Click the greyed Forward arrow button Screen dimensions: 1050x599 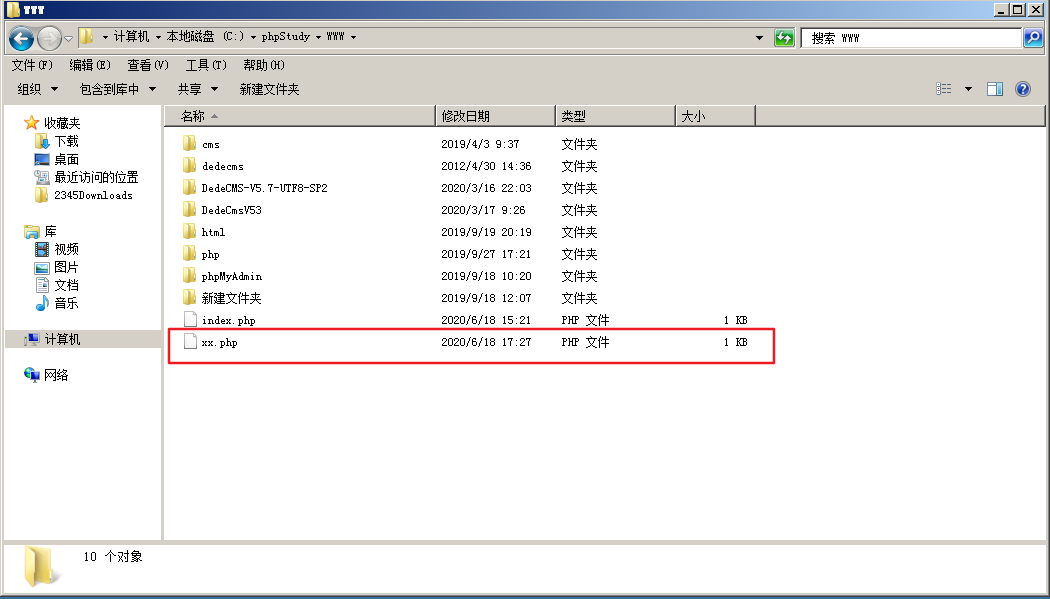pyautogui.click(x=50, y=38)
